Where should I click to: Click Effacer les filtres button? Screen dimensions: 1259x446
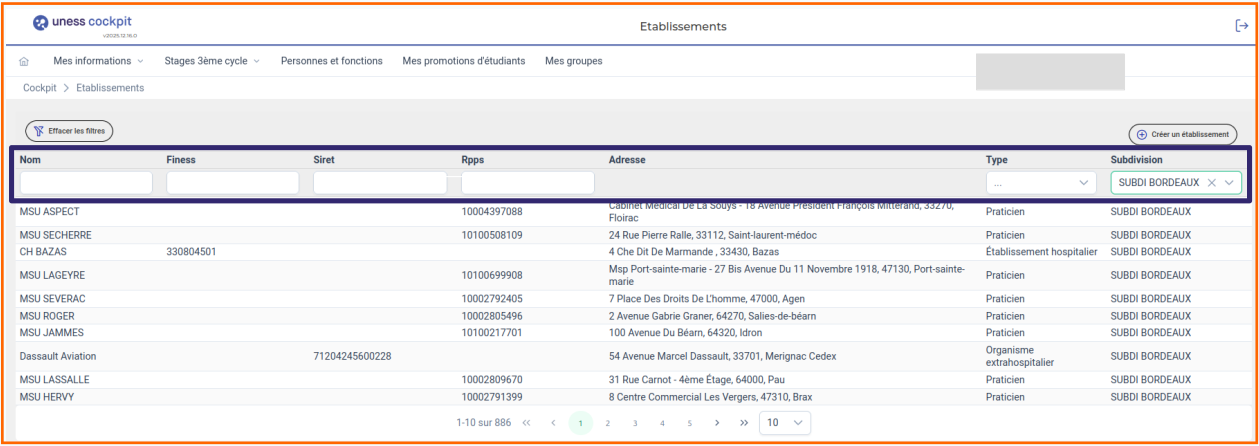click(x=69, y=131)
